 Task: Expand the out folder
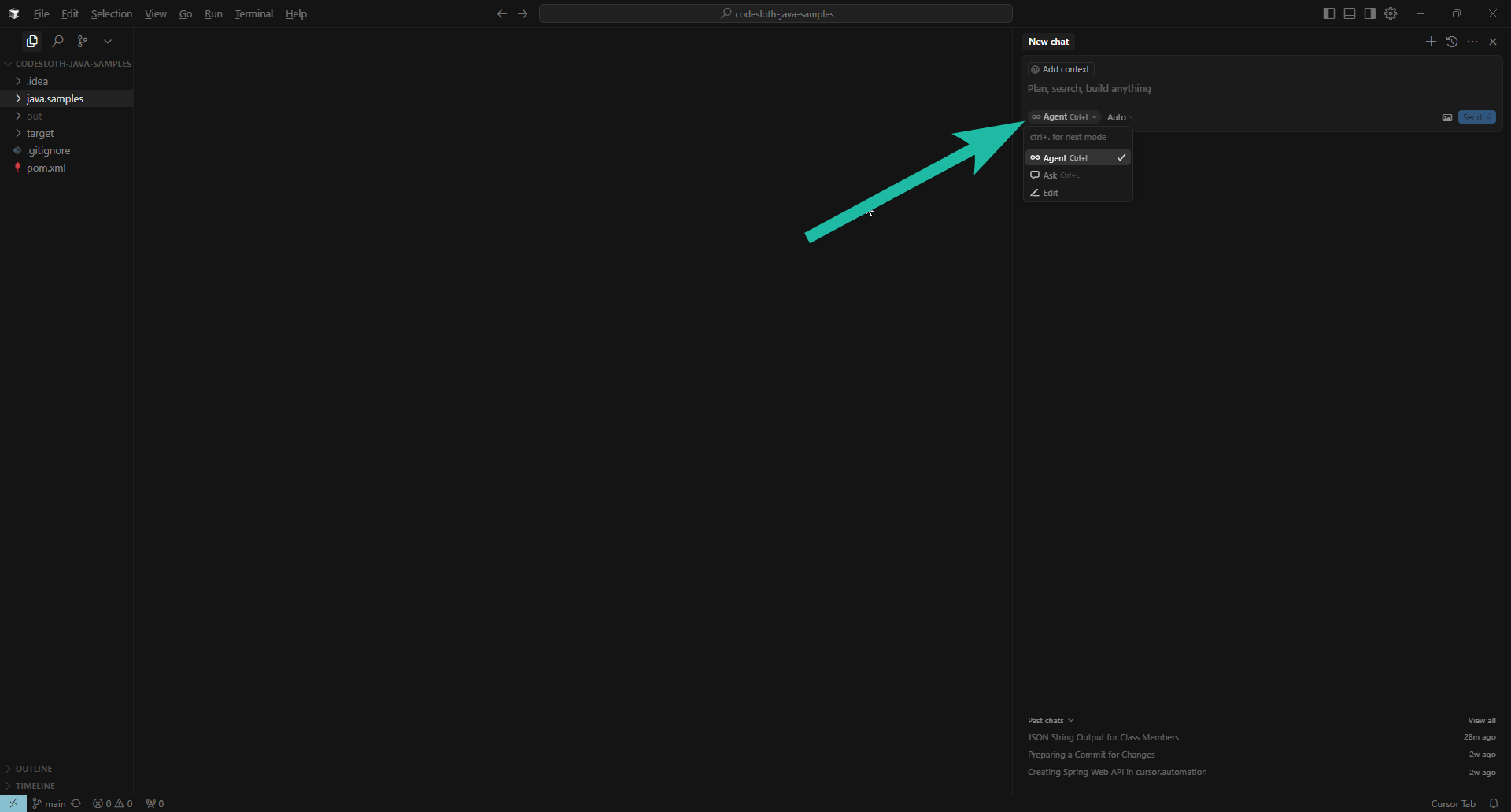(67, 116)
